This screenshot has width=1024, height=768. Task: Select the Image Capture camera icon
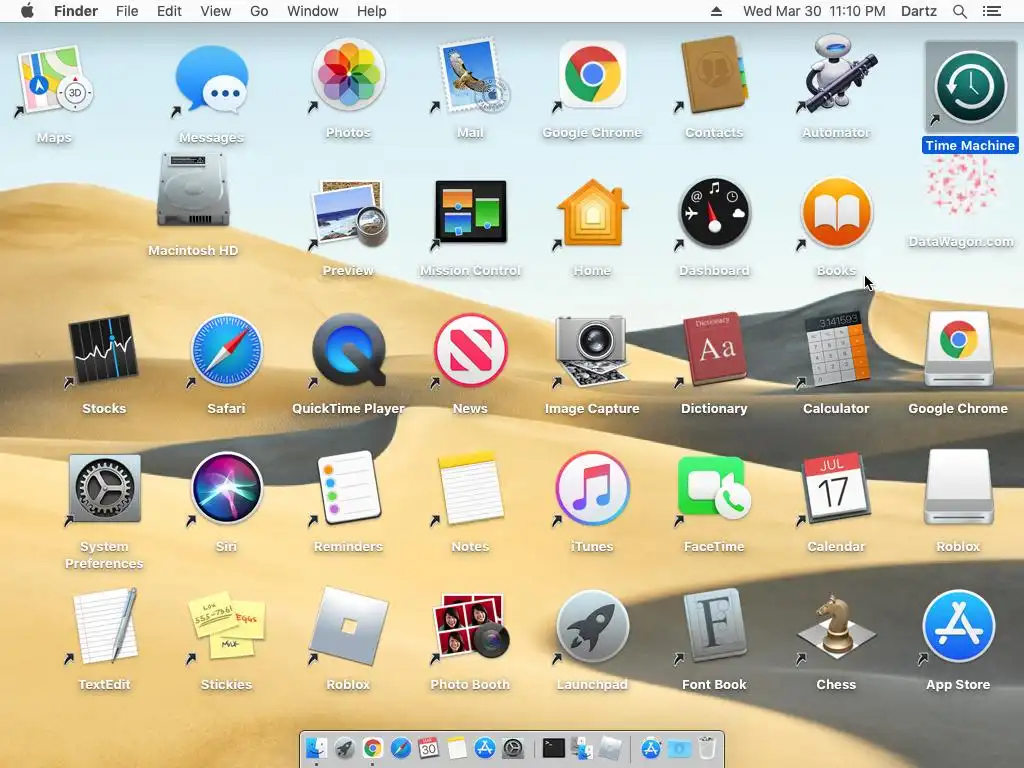(592, 351)
